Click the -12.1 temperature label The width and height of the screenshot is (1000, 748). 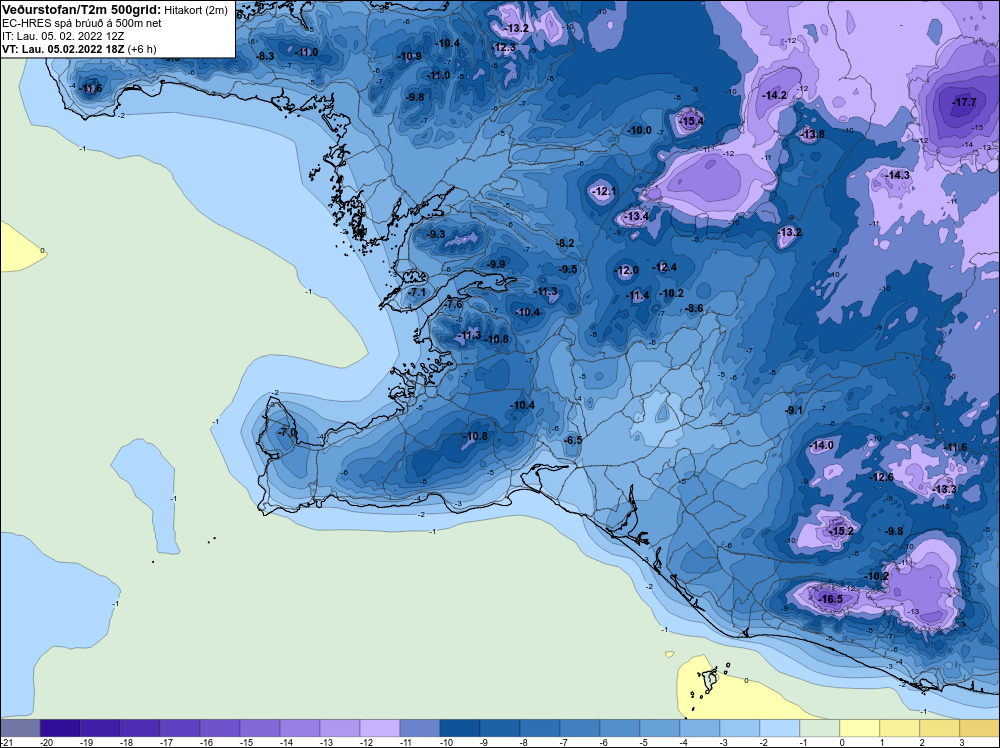(x=603, y=191)
